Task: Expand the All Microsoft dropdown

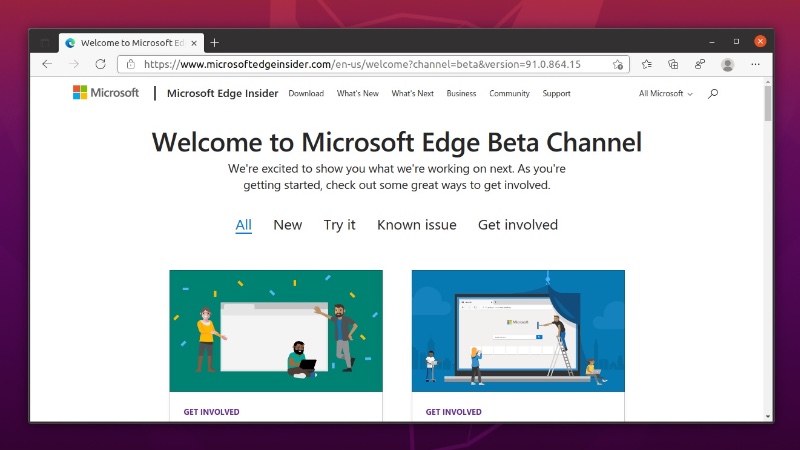Action: tap(665, 94)
